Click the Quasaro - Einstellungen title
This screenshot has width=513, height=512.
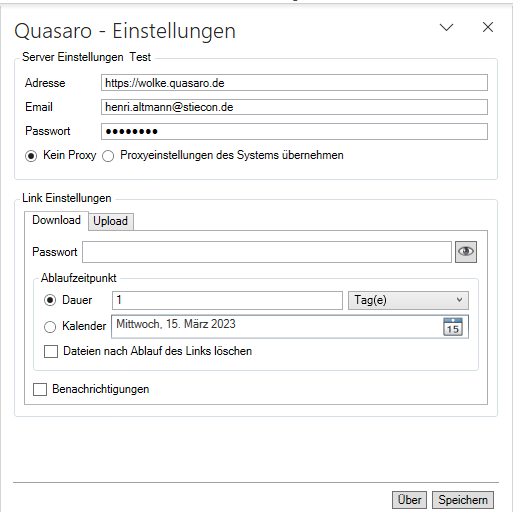click(x=125, y=31)
